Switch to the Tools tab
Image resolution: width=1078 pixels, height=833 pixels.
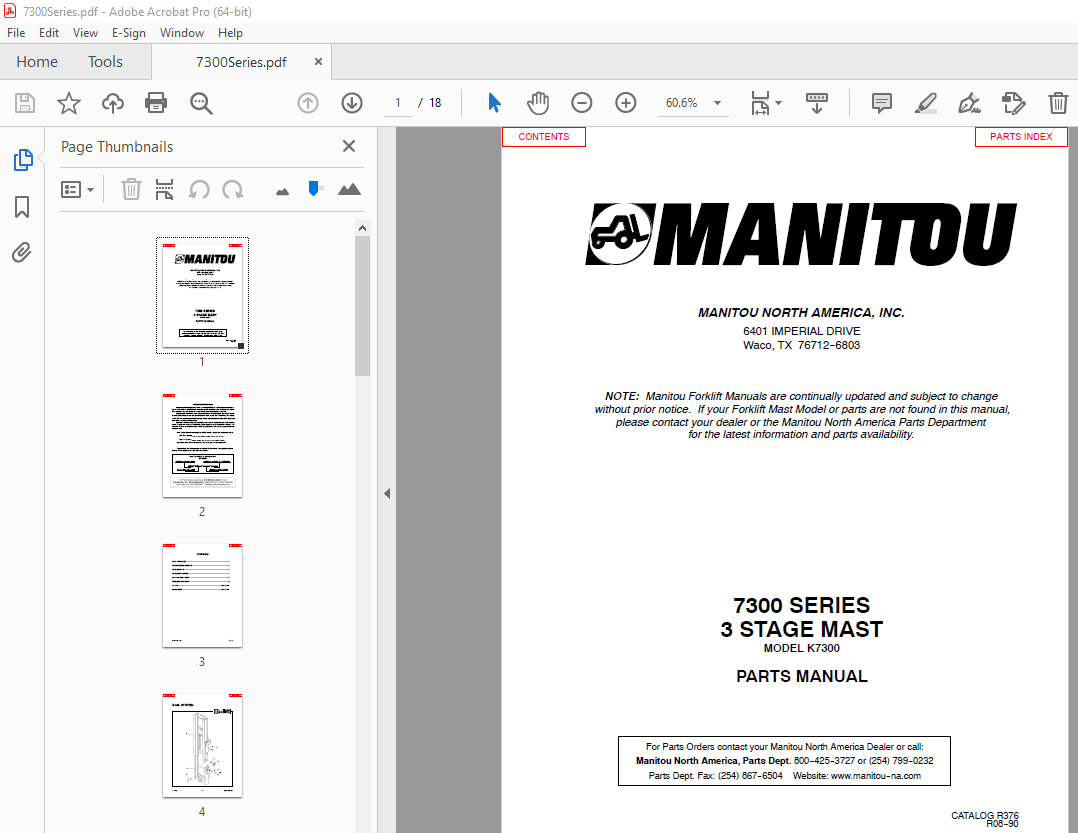click(105, 62)
